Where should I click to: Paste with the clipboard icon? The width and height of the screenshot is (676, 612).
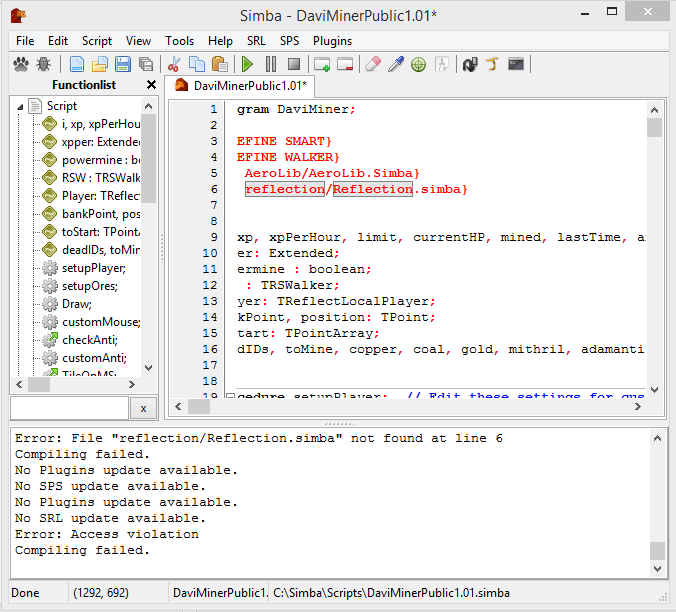pos(220,65)
